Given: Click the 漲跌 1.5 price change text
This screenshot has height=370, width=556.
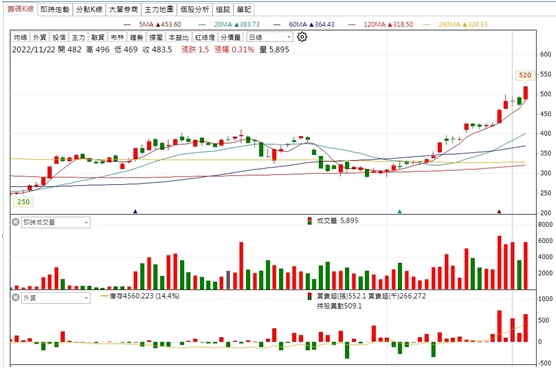Looking at the screenshot, I should tap(195, 50).
